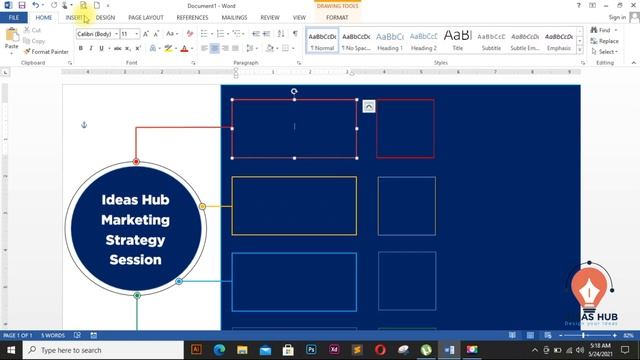Toggle center alignment
The width and height of the screenshot is (640, 360).
coord(215,49)
